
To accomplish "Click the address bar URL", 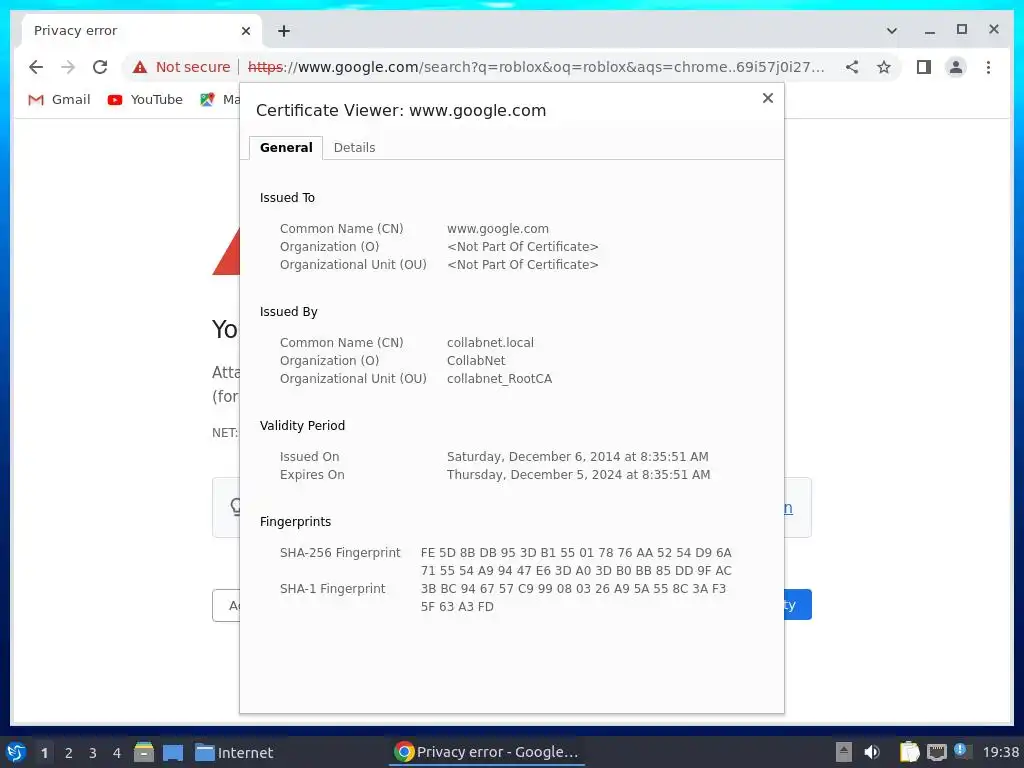I will pos(536,67).
